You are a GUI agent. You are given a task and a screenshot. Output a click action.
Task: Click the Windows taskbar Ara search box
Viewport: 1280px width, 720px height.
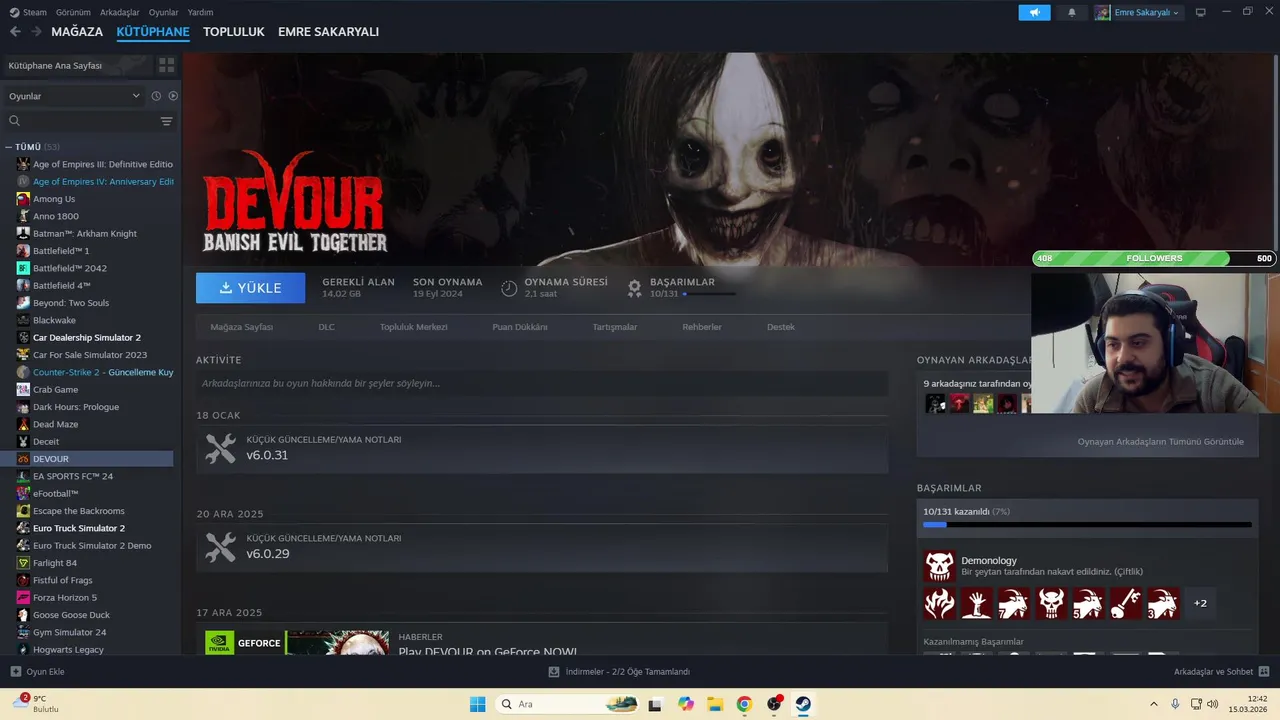click(567, 704)
